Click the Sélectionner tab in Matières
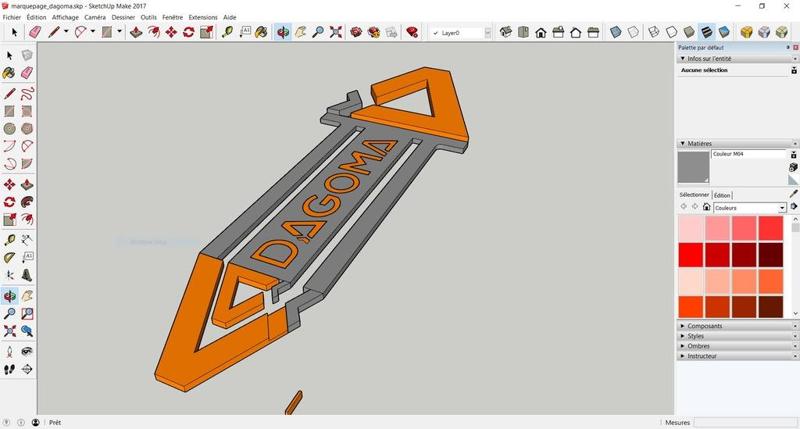The image size is (800, 429). pyautogui.click(x=694, y=195)
